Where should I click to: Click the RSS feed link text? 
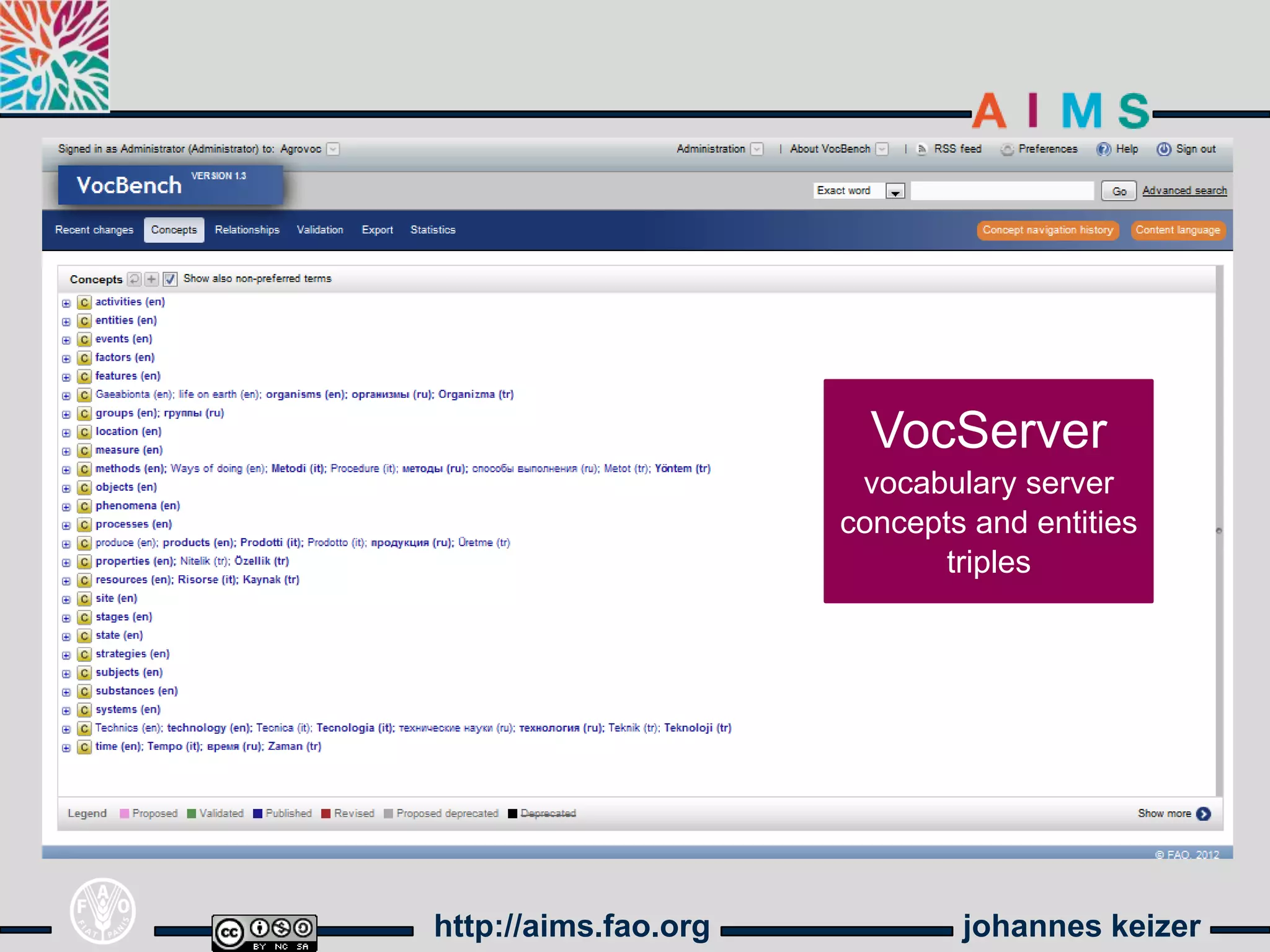tap(957, 149)
